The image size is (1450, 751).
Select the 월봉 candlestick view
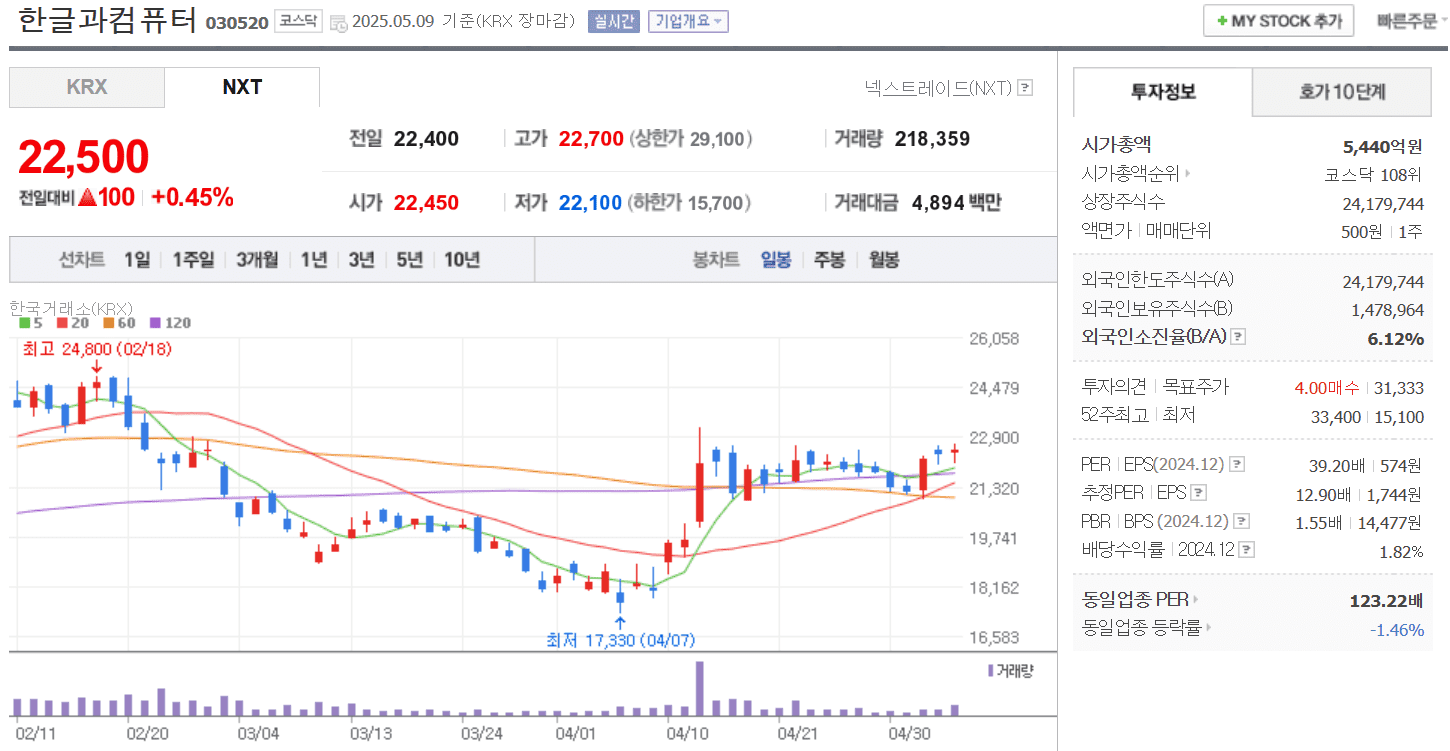click(884, 260)
